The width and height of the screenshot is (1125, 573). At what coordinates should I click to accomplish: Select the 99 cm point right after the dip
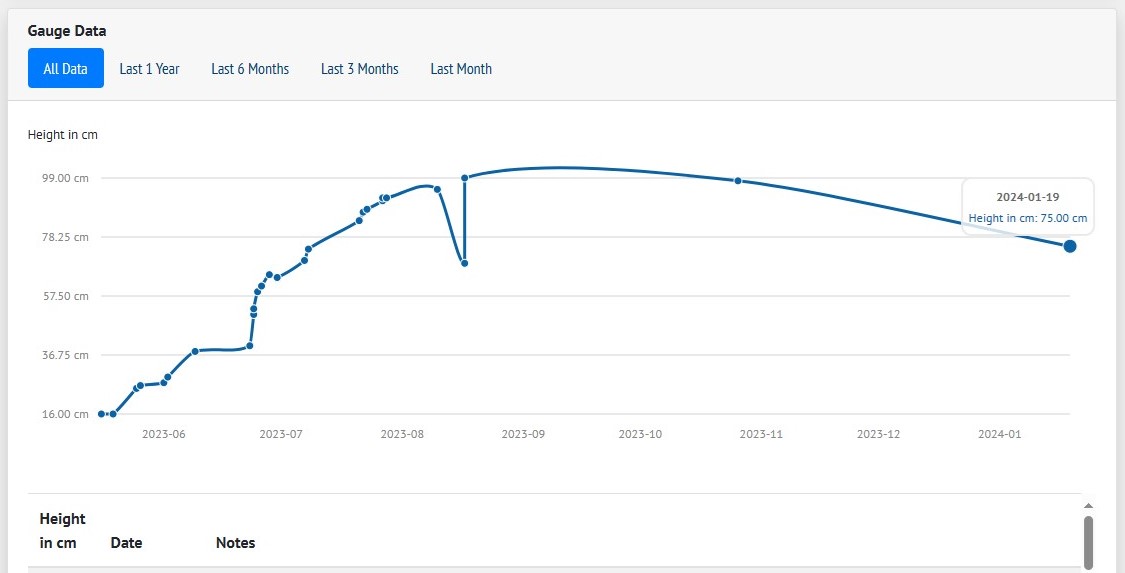tap(465, 178)
